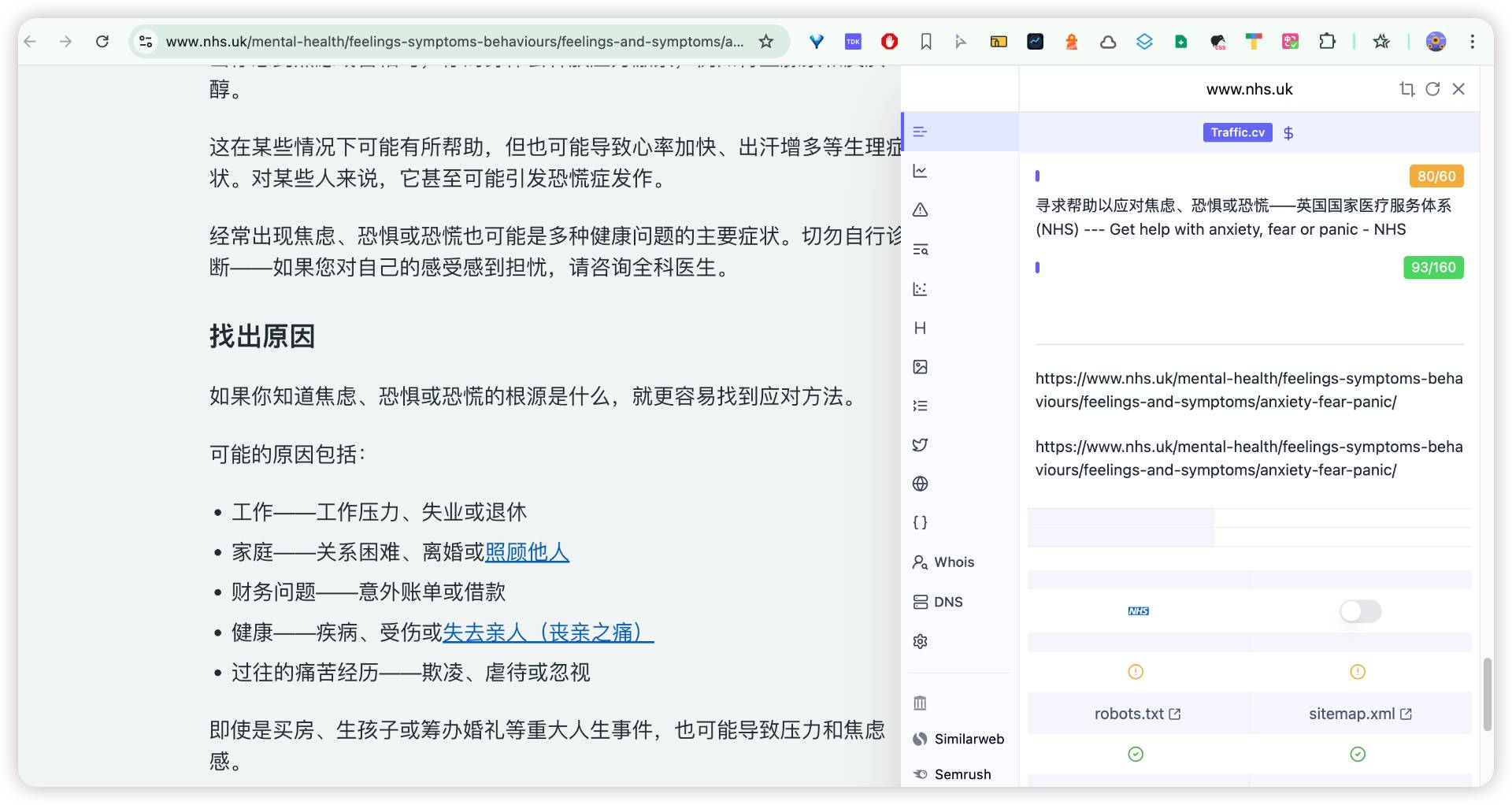
Task: Click the orange Lighthouse extension icon
Action: click(1071, 42)
